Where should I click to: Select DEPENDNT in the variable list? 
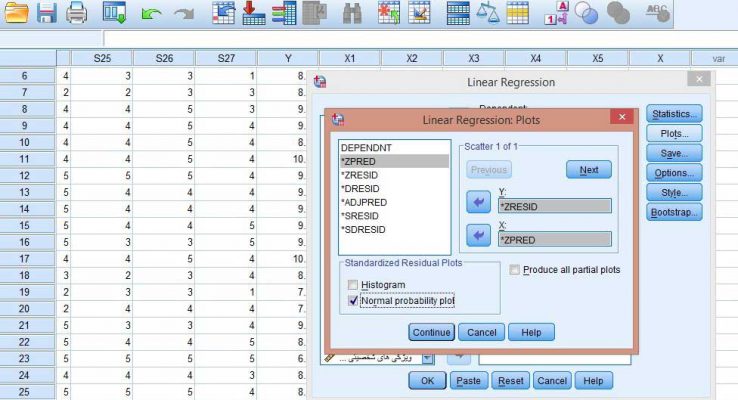point(394,148)
